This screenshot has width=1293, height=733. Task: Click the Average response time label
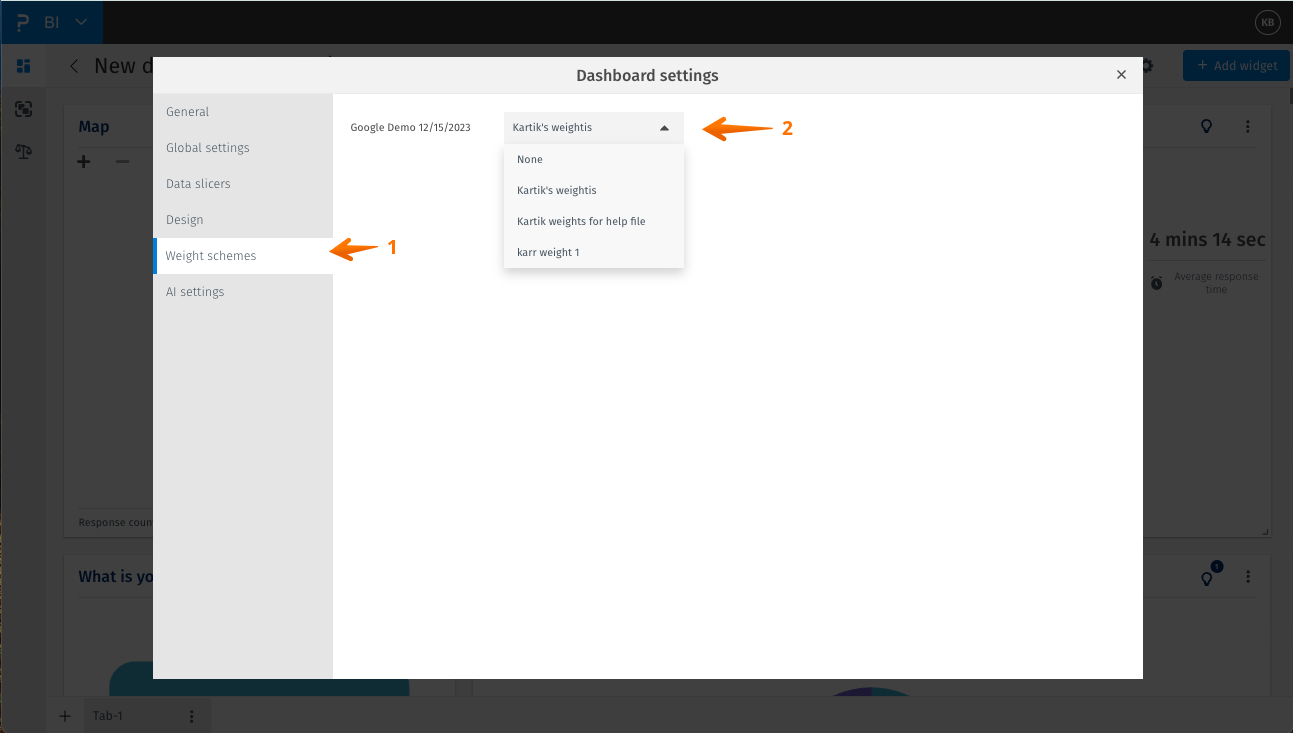[x=1216, y=283]
